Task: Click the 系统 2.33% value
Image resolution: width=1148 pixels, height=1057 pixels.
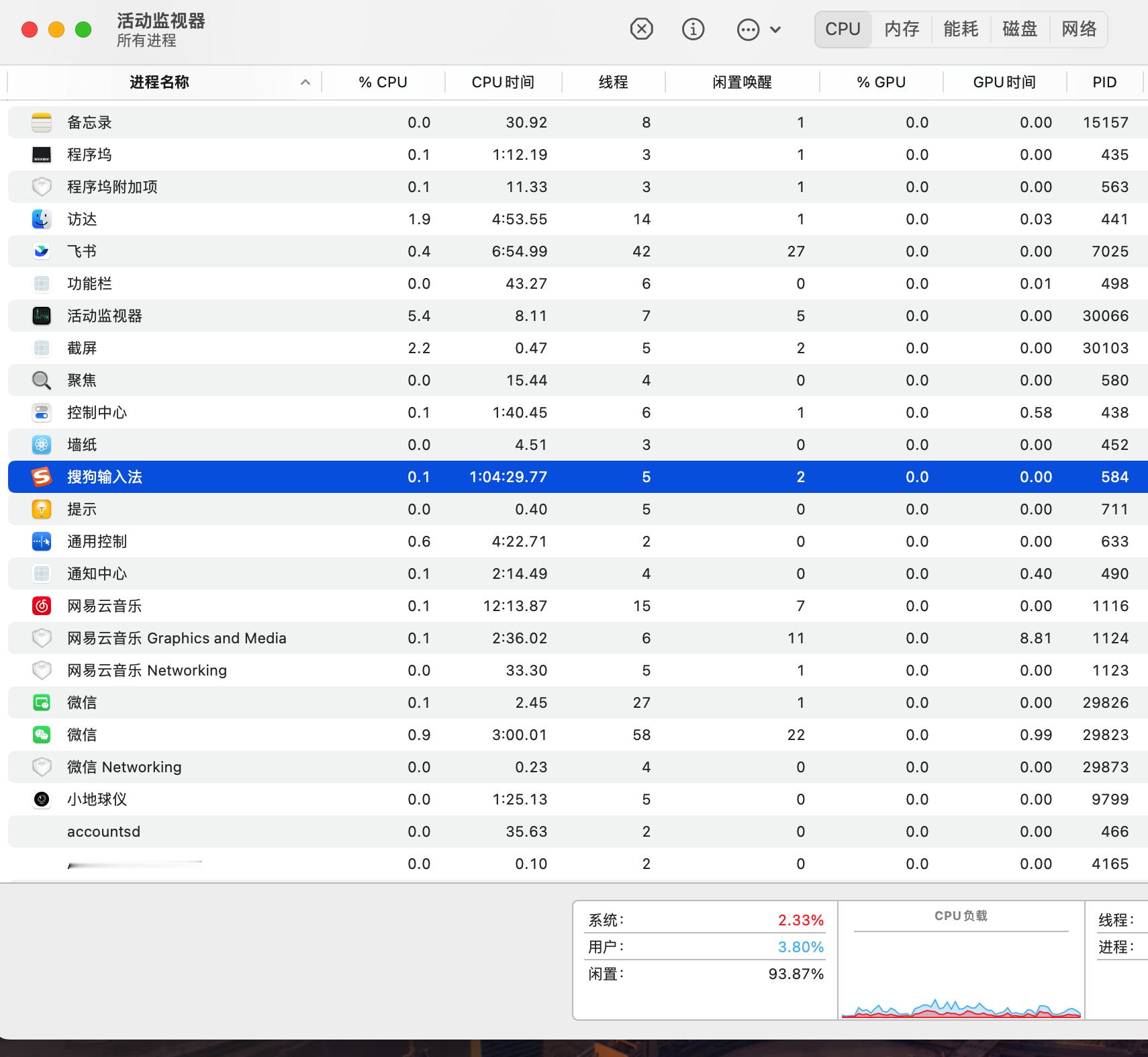Action: (801, 920)
